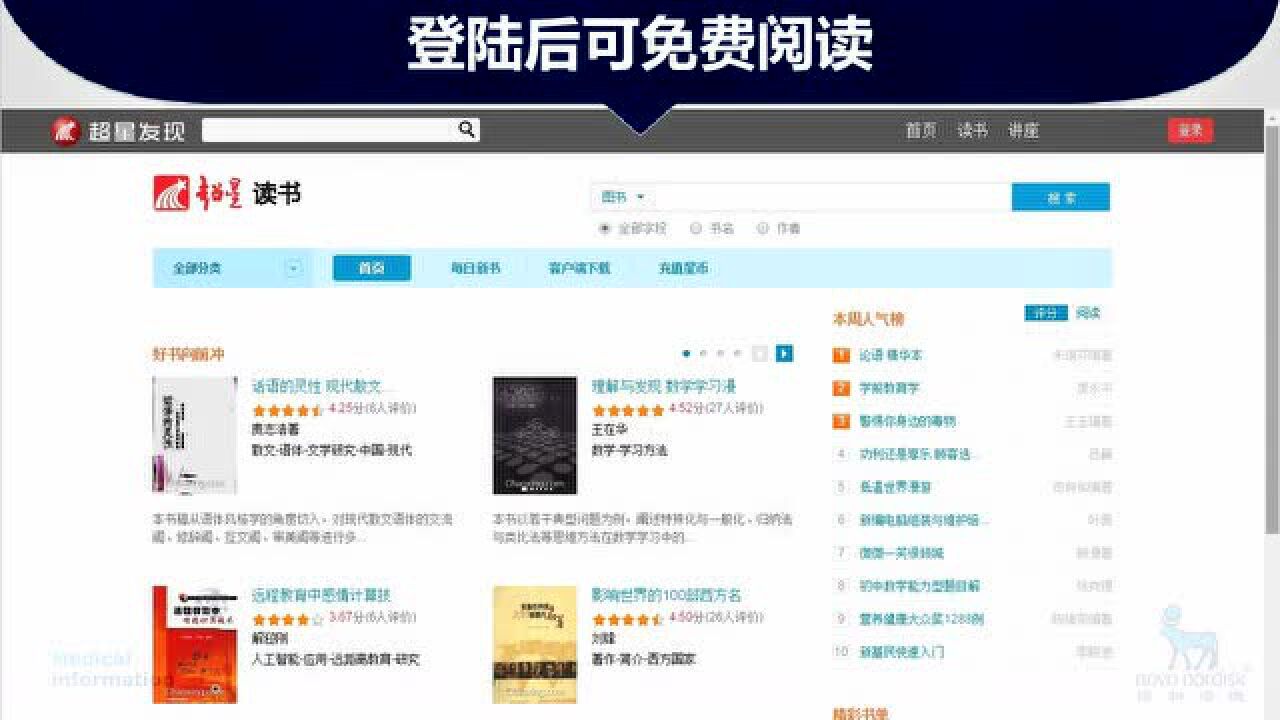Click the 超星发现 logo icon
The image size is (1280, 720).
(x=65, y=131)
